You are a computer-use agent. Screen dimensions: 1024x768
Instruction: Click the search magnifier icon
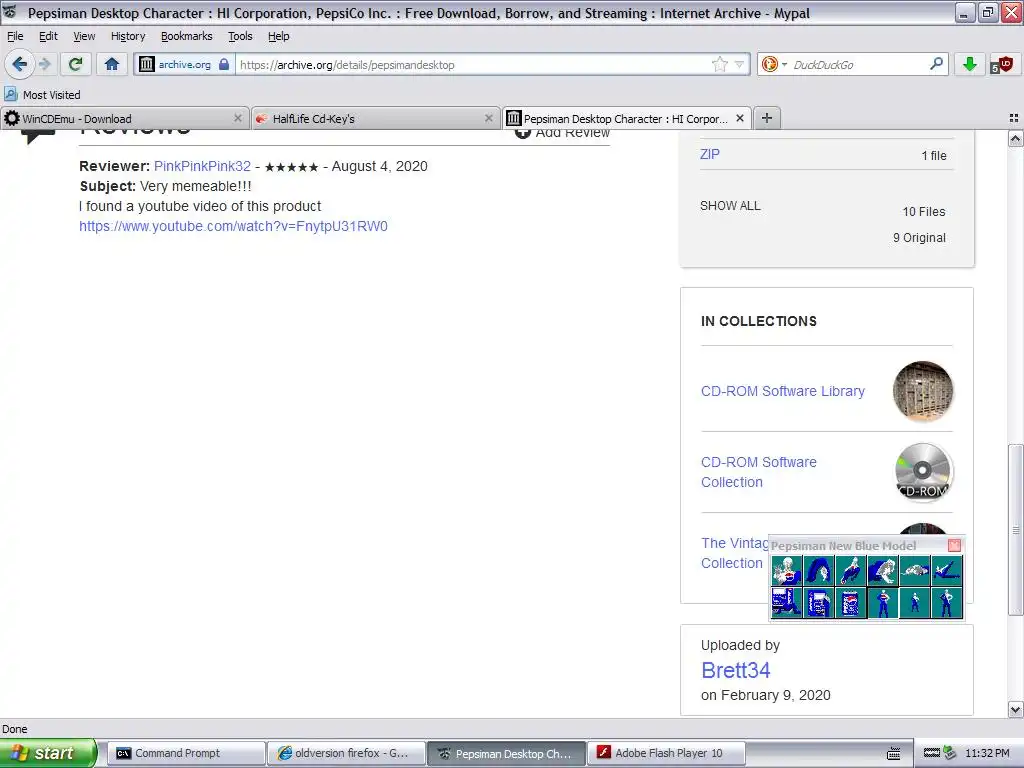pyautogui.click(x=936, y=63)
